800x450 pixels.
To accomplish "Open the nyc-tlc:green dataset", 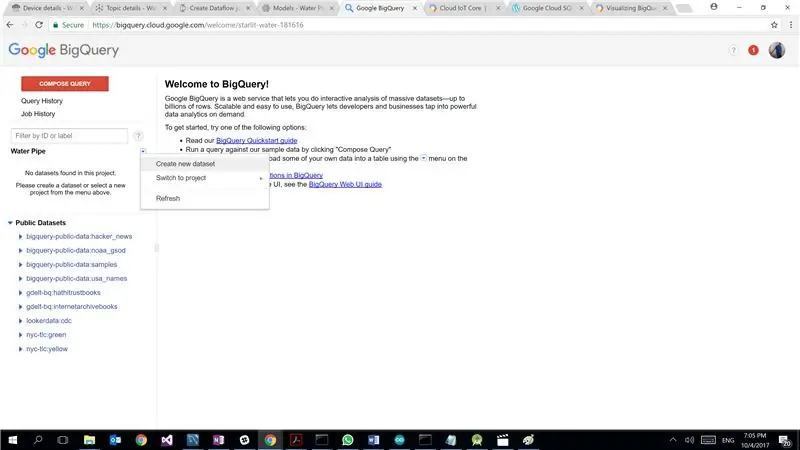I will point(46,335).
